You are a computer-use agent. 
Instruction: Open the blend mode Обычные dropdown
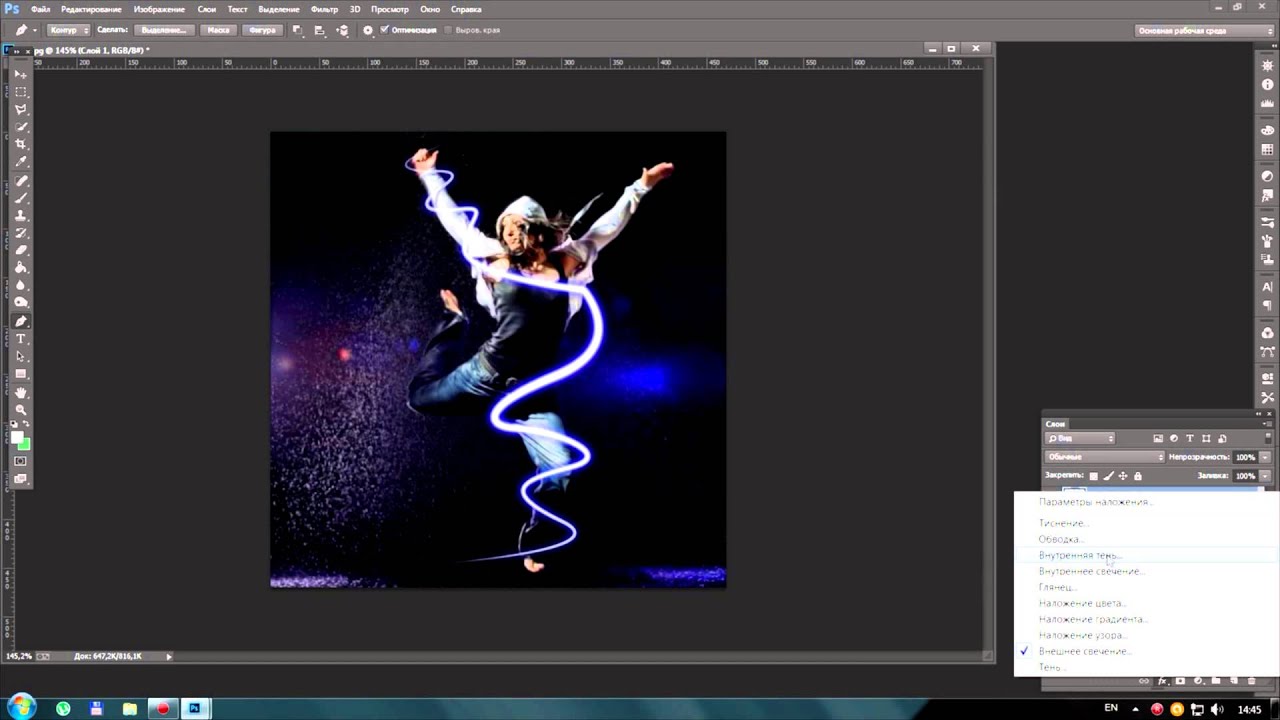point(1105,457)
